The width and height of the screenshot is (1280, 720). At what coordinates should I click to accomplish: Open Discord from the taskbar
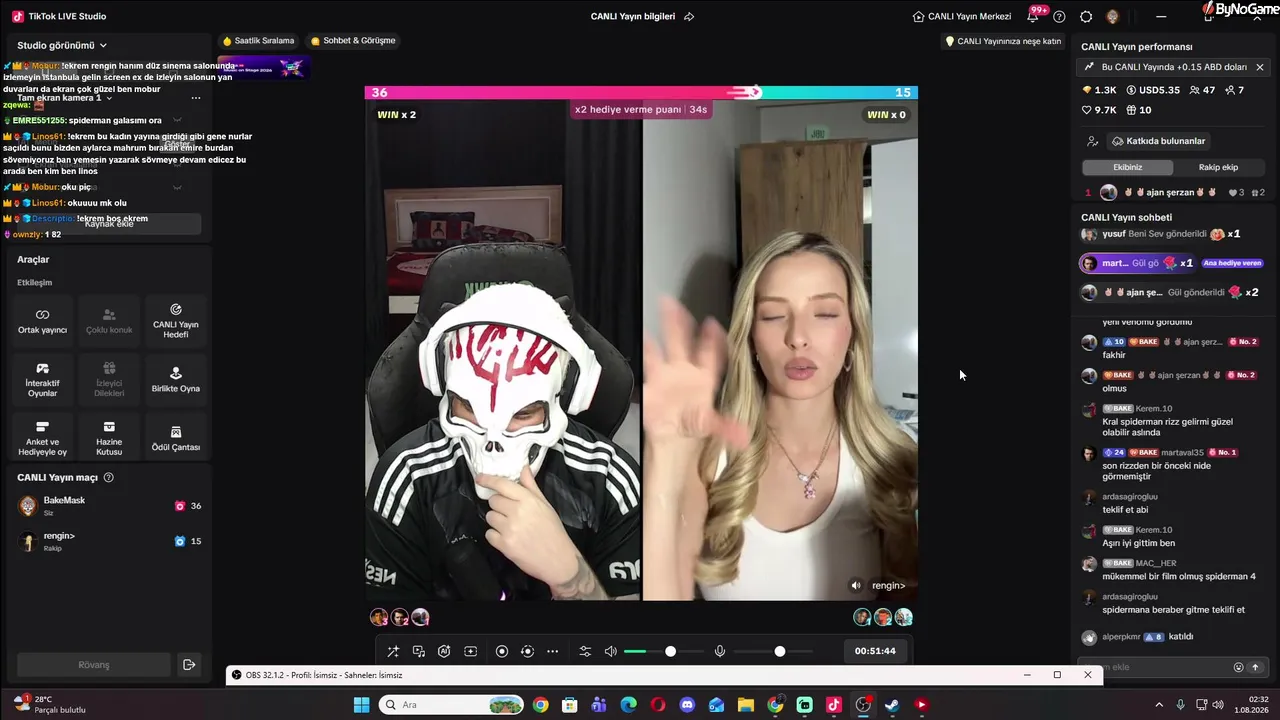687,705
